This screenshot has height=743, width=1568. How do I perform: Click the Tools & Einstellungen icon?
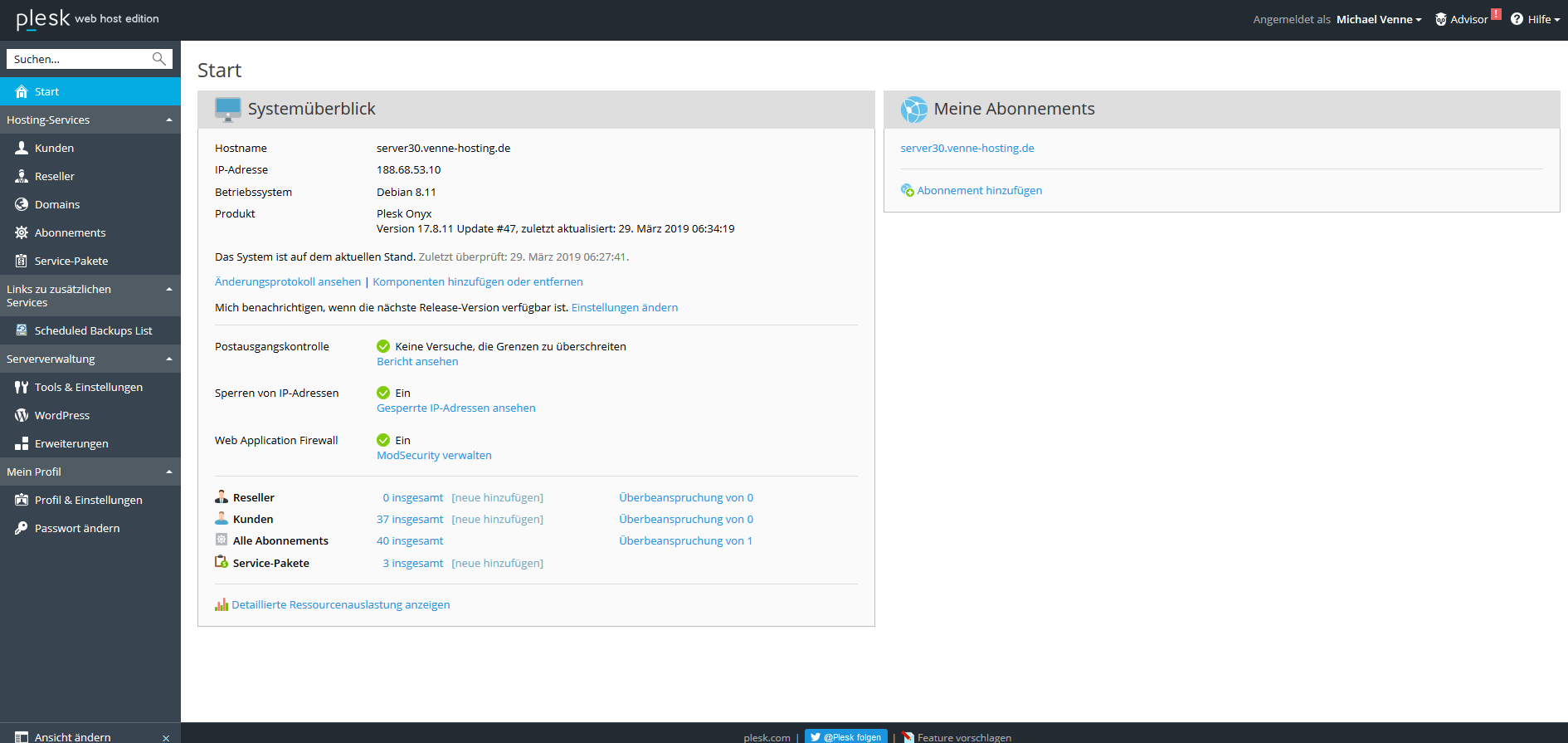22,387
